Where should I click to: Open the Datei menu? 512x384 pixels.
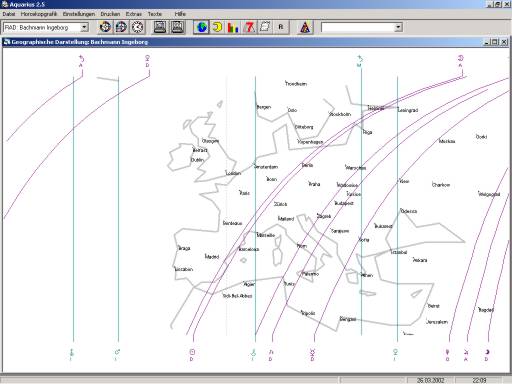(9, 14)
